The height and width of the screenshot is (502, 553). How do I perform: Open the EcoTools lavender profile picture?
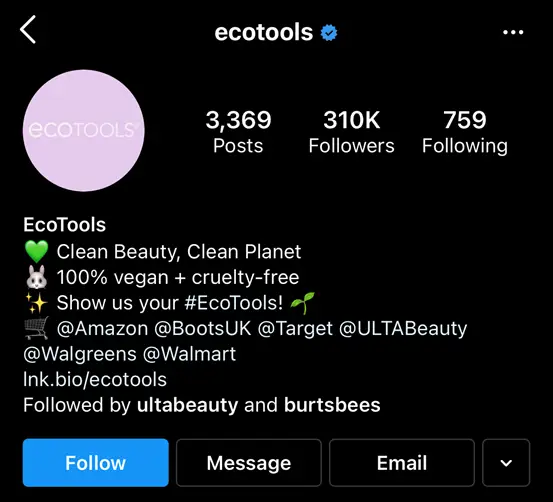point(84,131)
